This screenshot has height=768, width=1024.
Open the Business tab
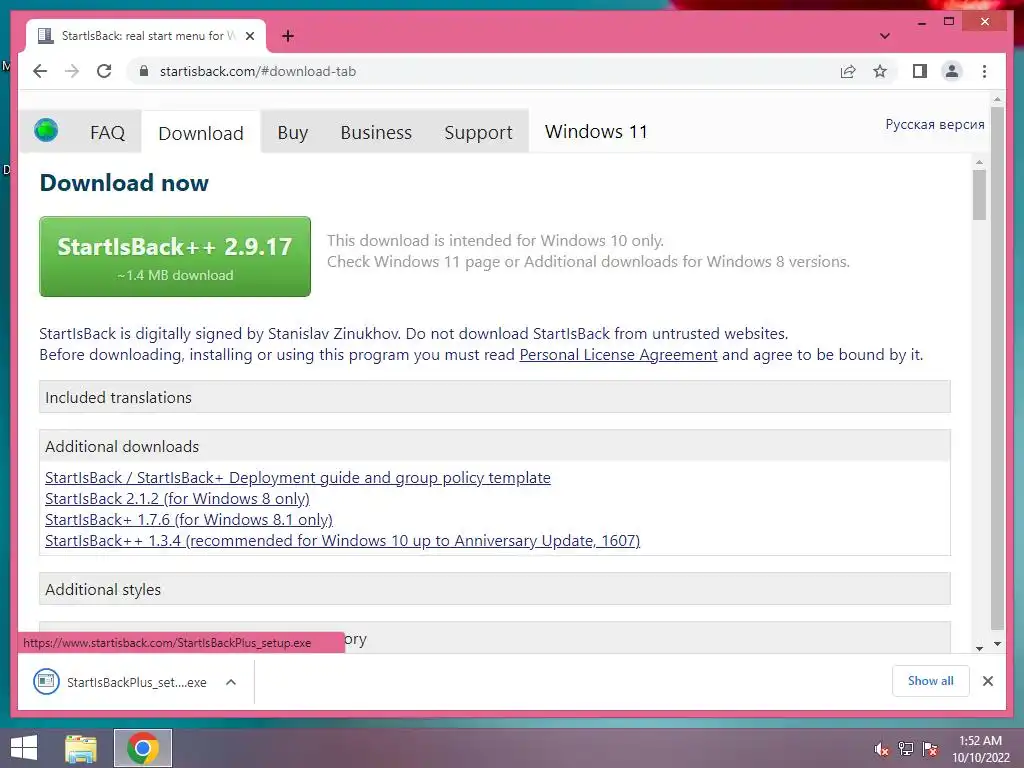click(x=376, y=133)
